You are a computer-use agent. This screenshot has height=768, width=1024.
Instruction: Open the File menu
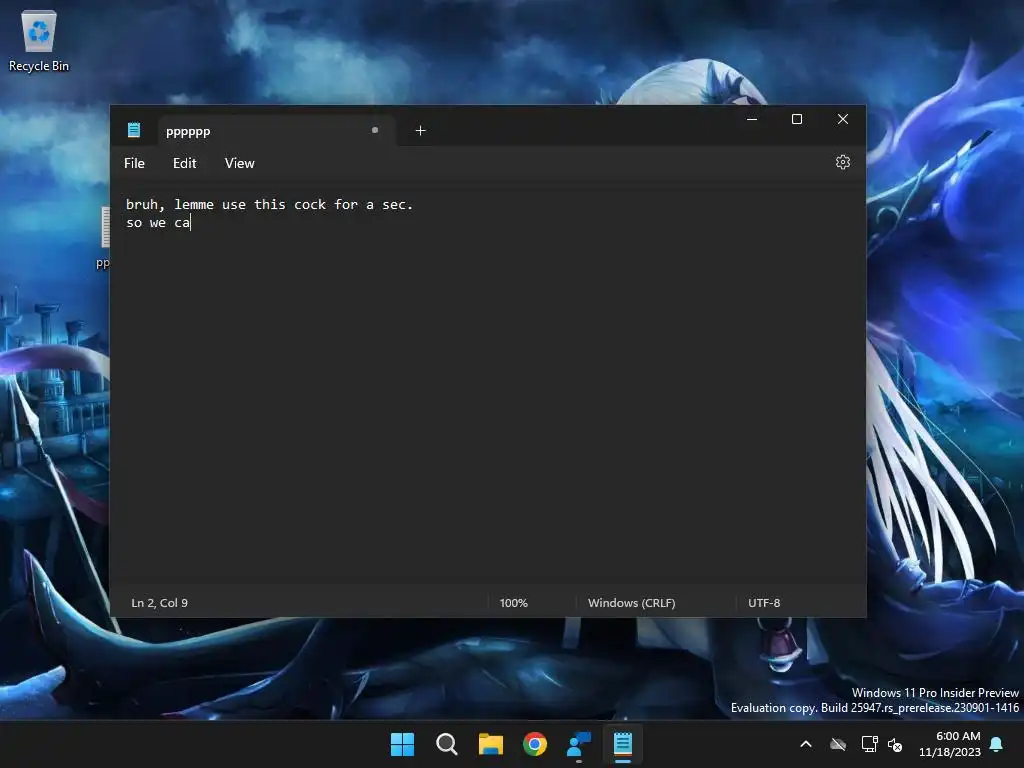coord(135,163)
